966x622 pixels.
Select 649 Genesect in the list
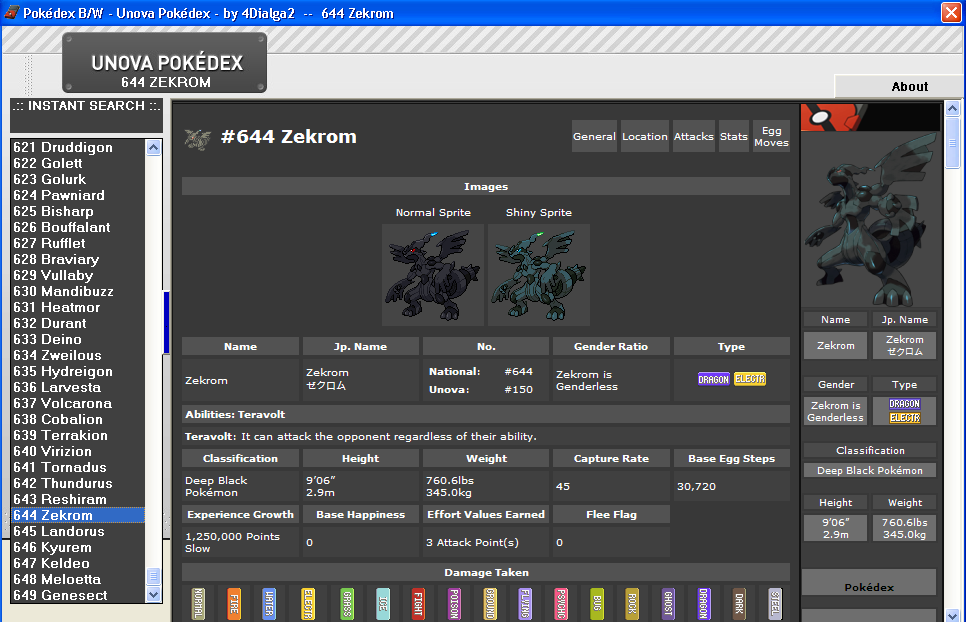78,596
